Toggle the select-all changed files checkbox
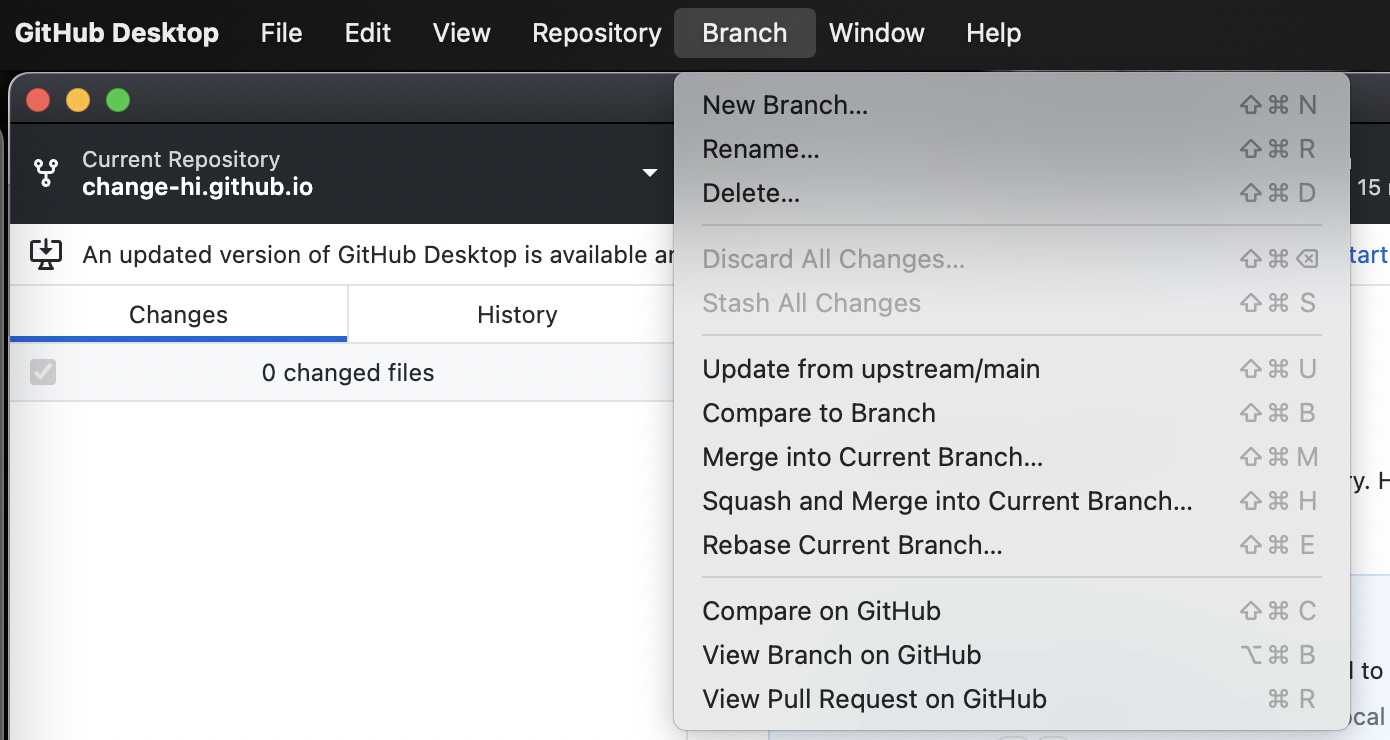Image resolution: width=1390 pixels, height=740 pixels. click(43, 373)
